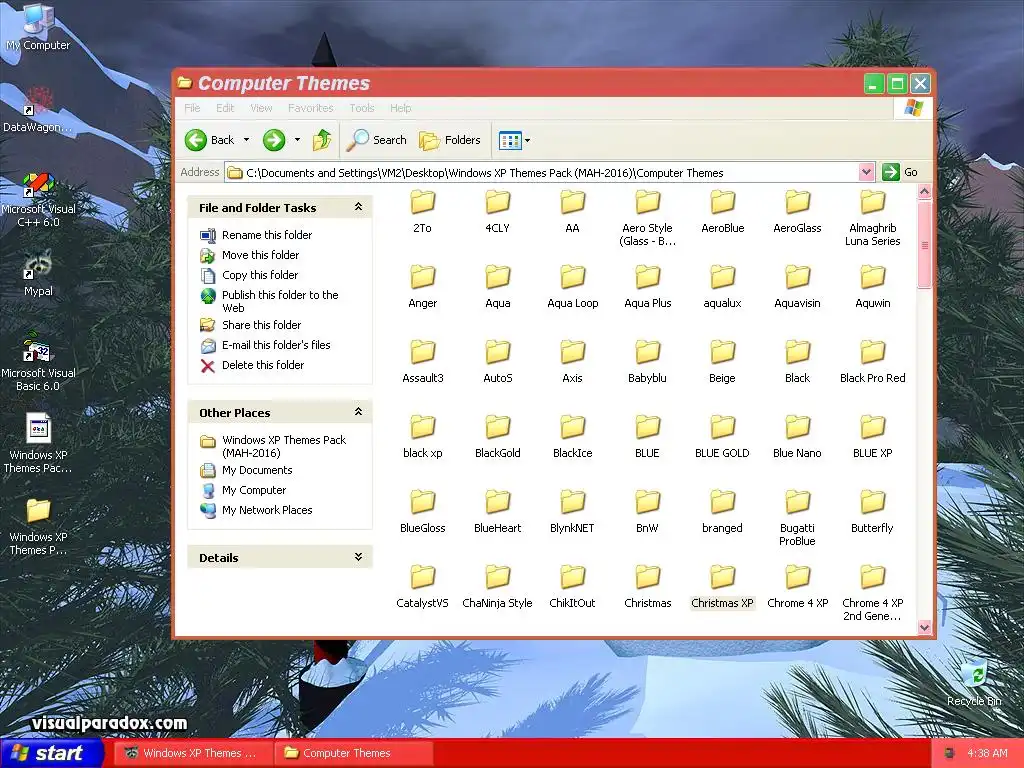Select the ChaNinja Style folder
The width and height of the screenshot is (1024, 768).
[x=498, y=586]
